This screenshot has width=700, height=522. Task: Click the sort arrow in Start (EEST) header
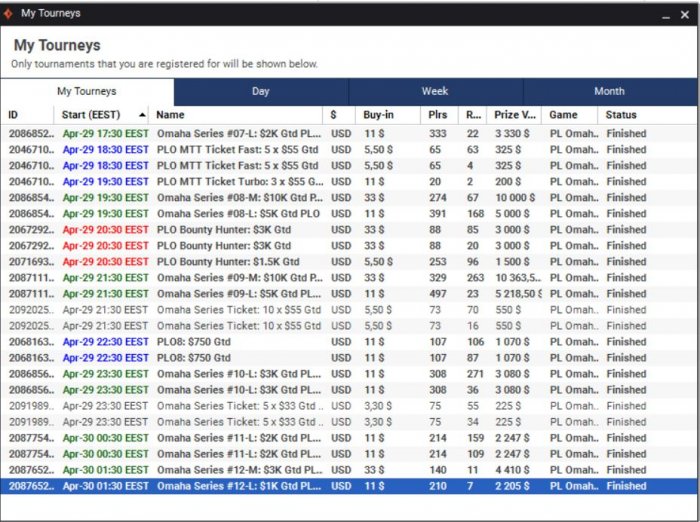(x=143, y=115)
